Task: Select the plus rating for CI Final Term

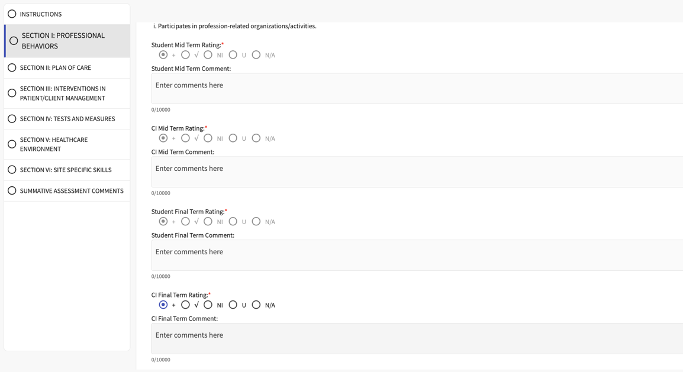Action: point(163,304)
